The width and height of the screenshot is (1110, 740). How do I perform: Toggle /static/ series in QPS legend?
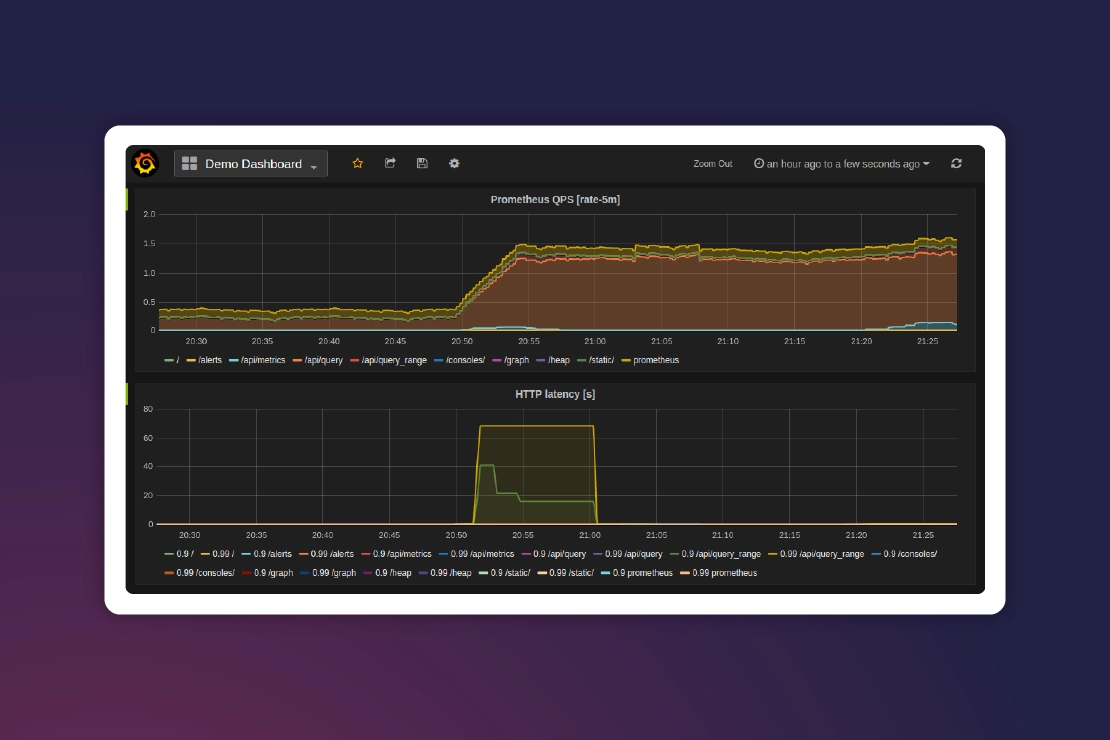pyautogui.click(x=596, y=360)
